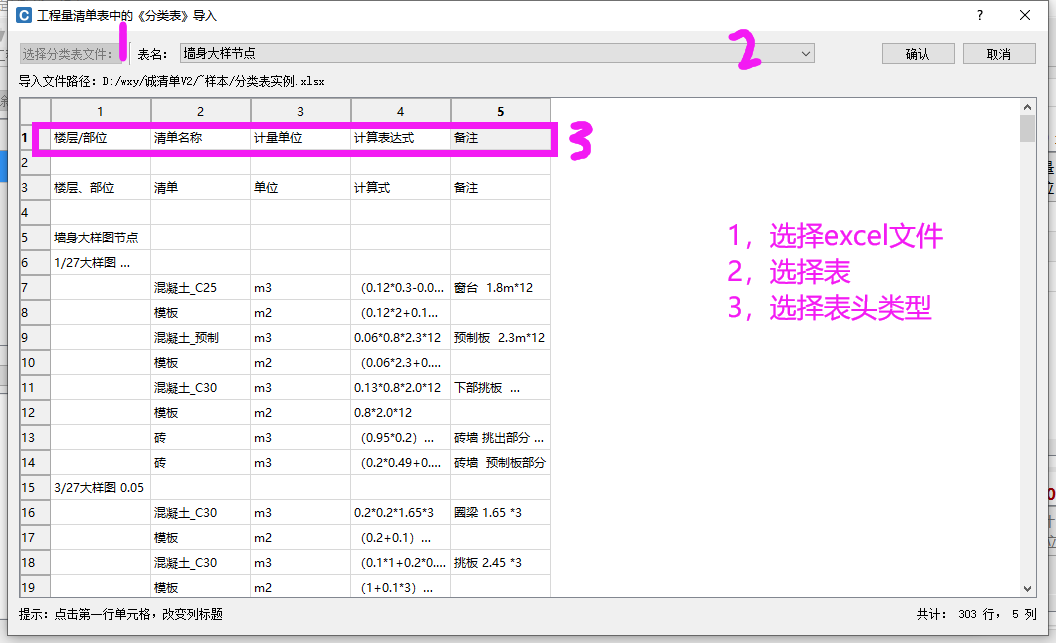
Task: Click cell m2 in row 8
Action: coord(300,312)
